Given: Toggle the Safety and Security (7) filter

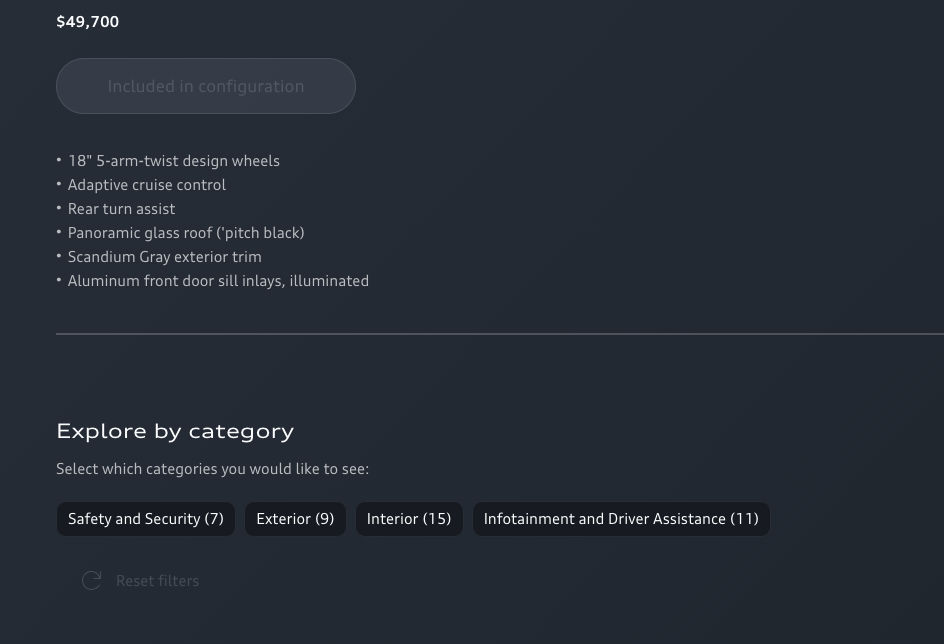Looking at the screenshot, I should [x=146, y=519].
